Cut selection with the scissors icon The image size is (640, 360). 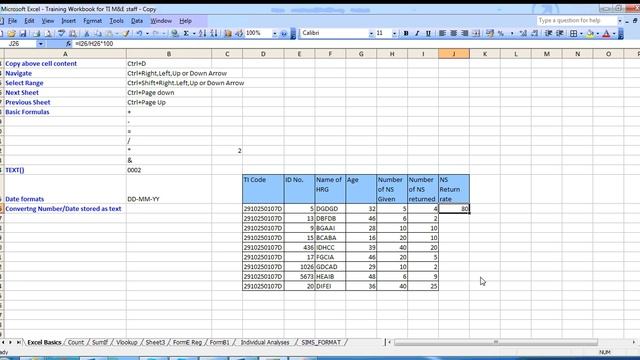point(87,33)
